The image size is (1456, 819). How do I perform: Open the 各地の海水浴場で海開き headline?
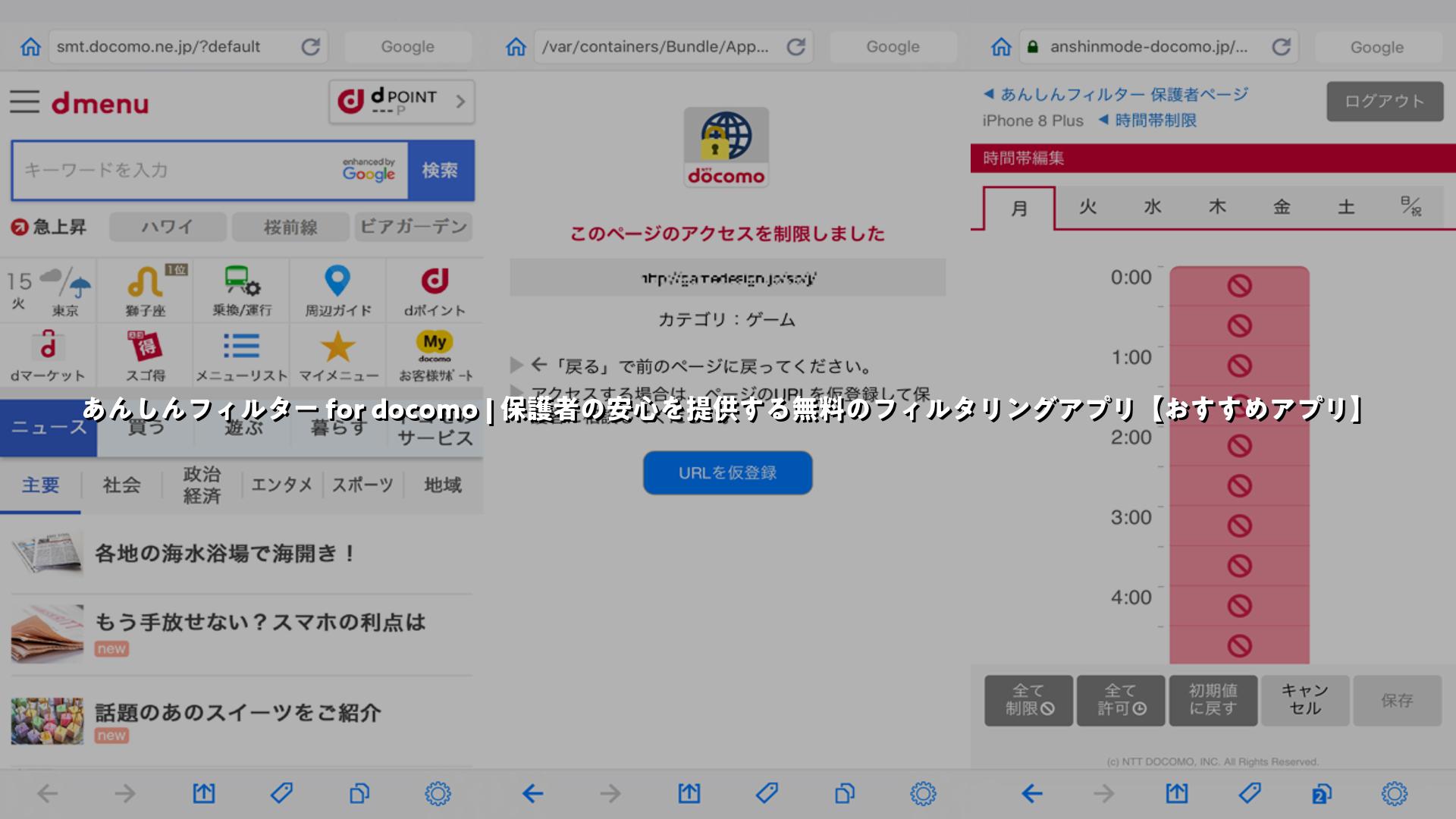click(225, 554)
